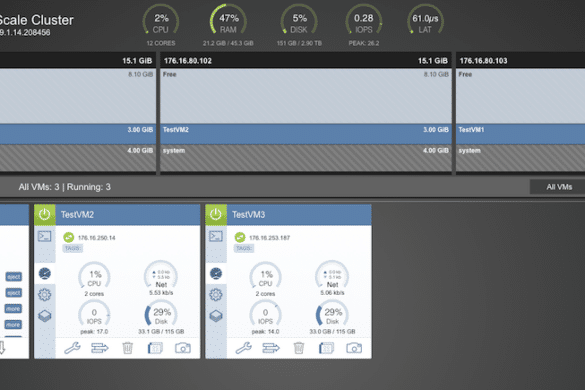Viewport: 585px width, 390px height.
Task: Click the clone VM icon on TestVM2
Action: pos(155,348)
